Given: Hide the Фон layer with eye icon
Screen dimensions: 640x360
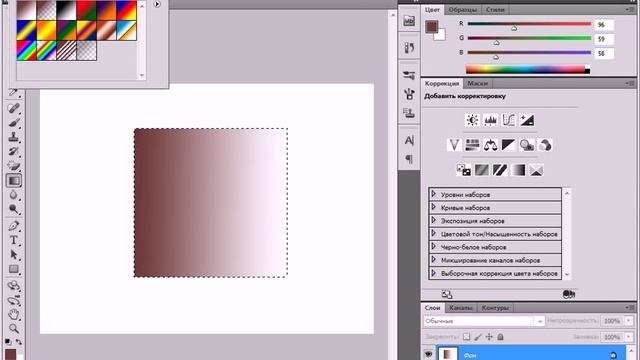Looking at the screenshot, I should pos(429,354).
